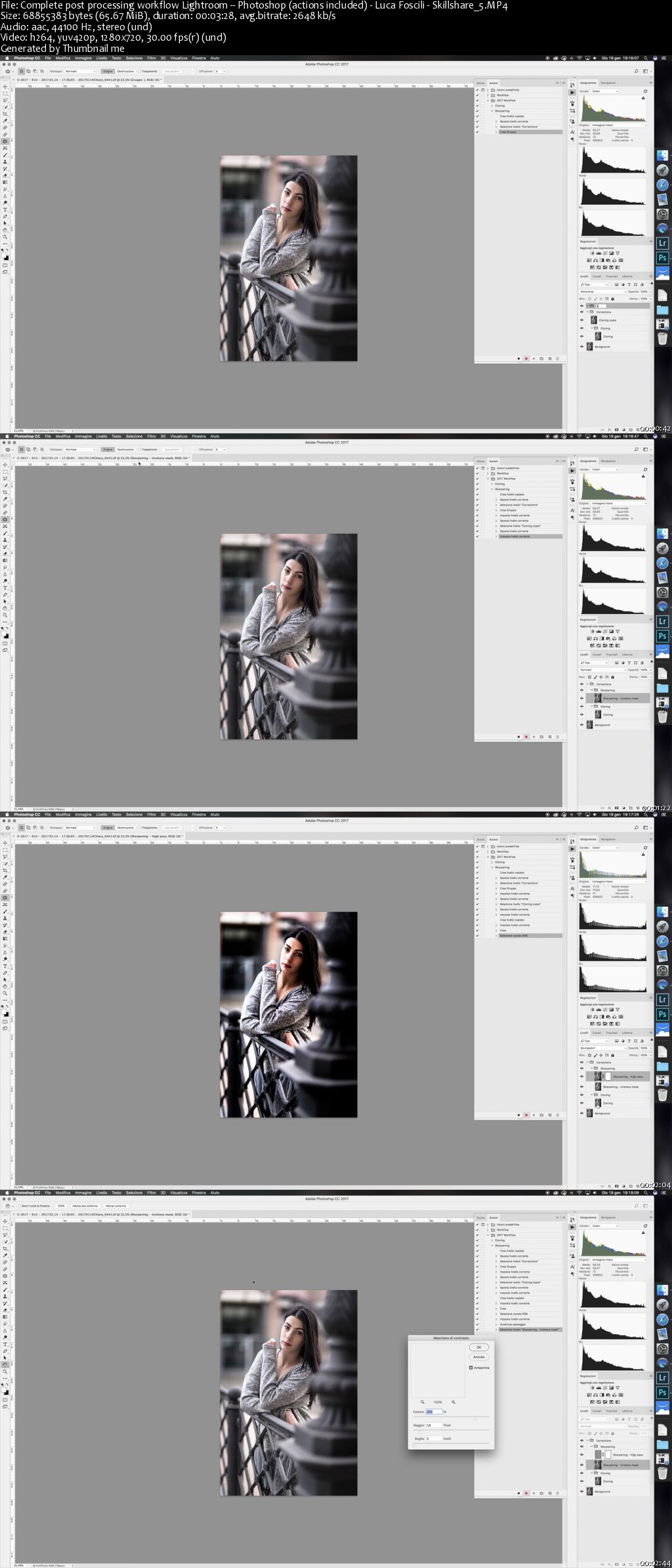672x1568 pixels.
Task: Hide Sharpening - High pass layer in the 00:02:04 frame
Action: point(581,1077)
